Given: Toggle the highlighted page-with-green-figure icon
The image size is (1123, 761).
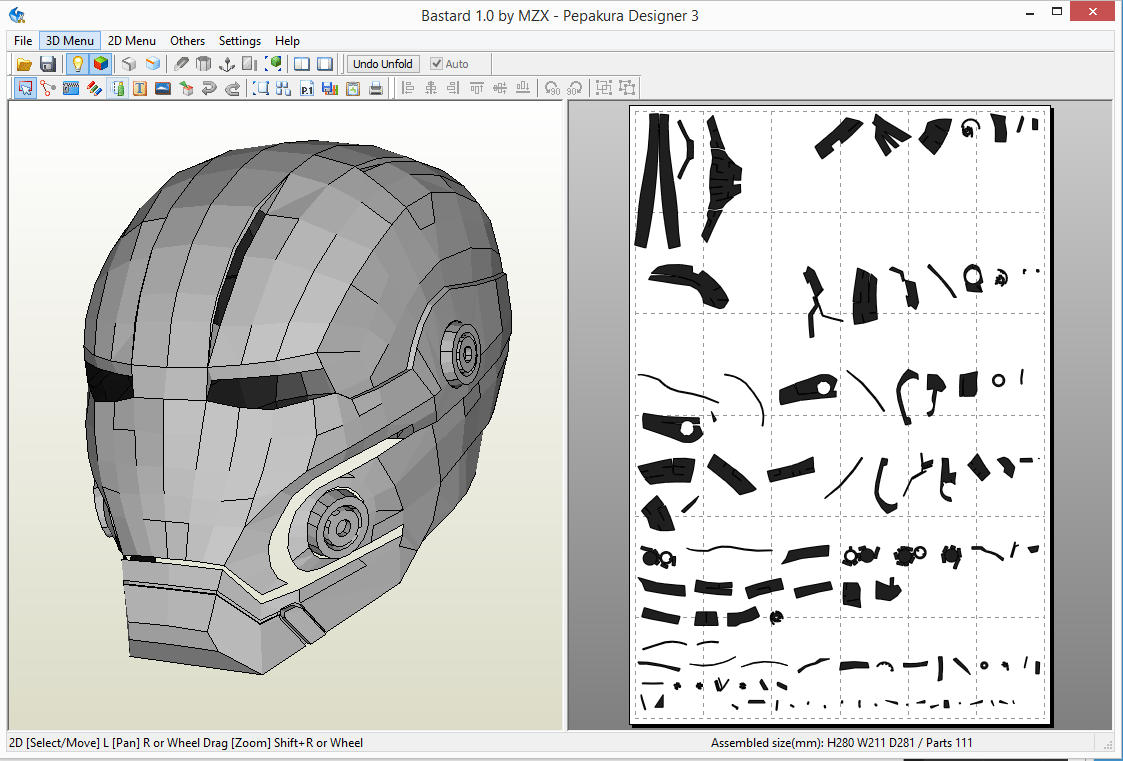Looking at the screenshot, I should click(x=118, y=88).
